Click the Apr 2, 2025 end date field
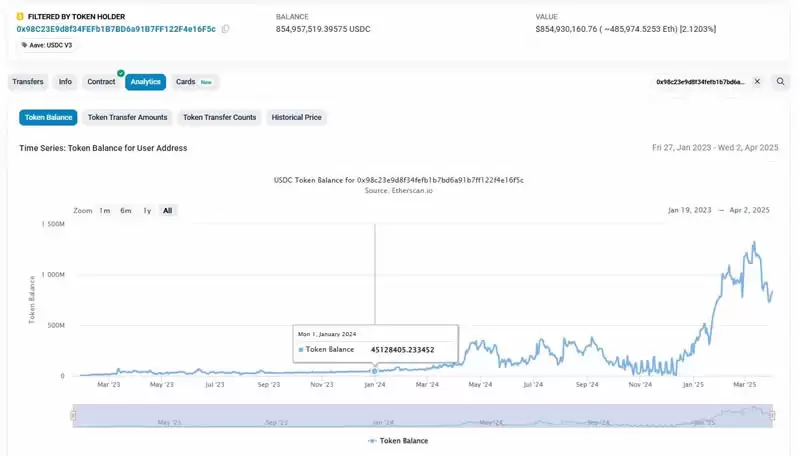The height and width of the screenshot is (456, 800). point(749,210)
